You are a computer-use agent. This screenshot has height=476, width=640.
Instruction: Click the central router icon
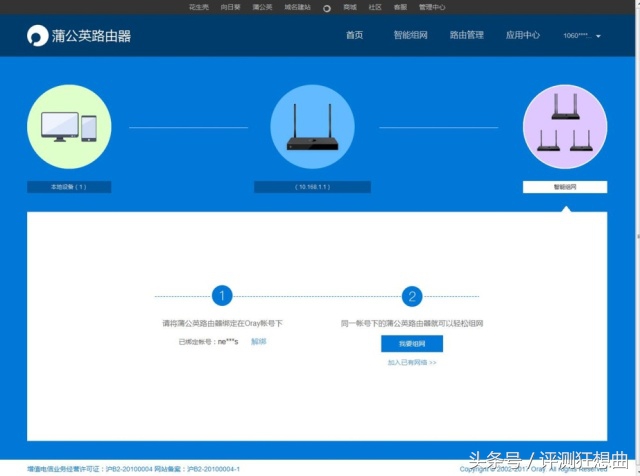pos(312,127)
